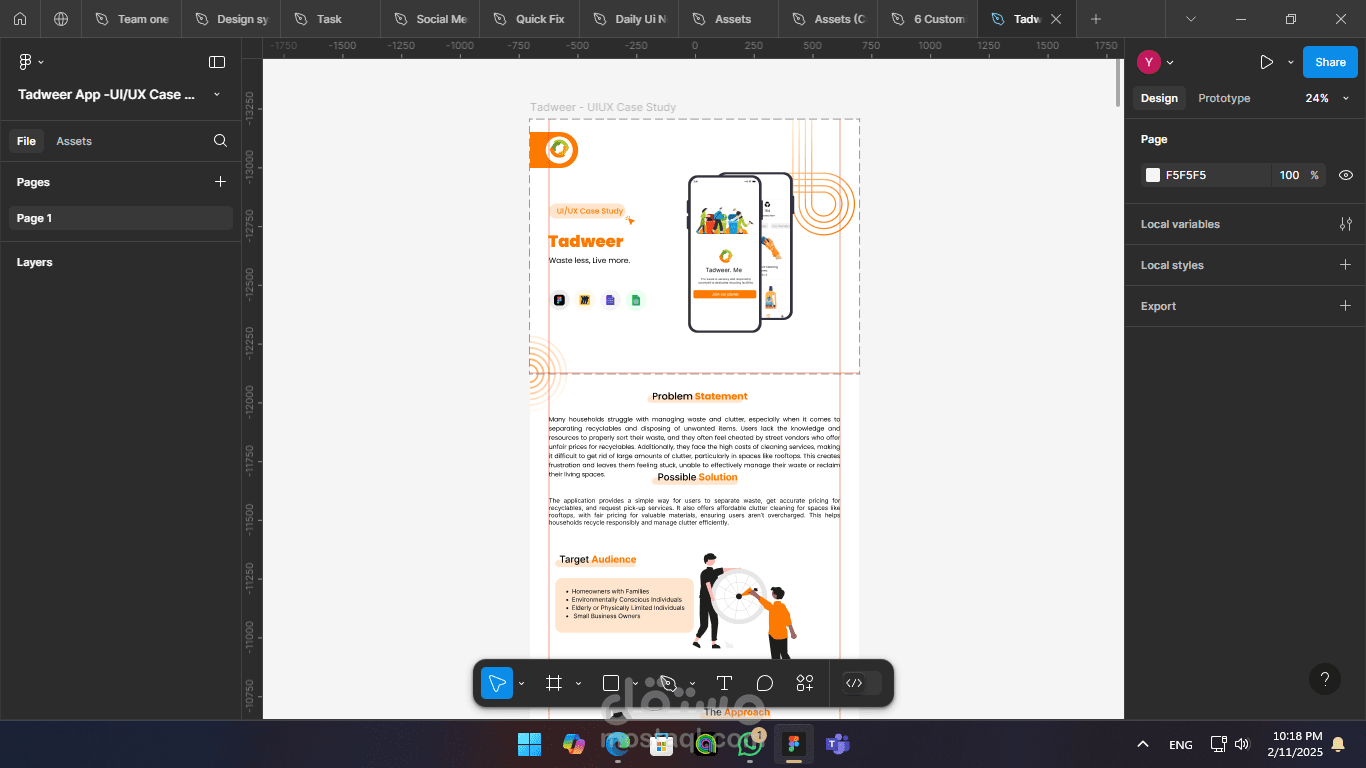Open the Help question mark button
This screenshot has width=1366, height=768.
pyautogui.click(x=1325, y=679)
